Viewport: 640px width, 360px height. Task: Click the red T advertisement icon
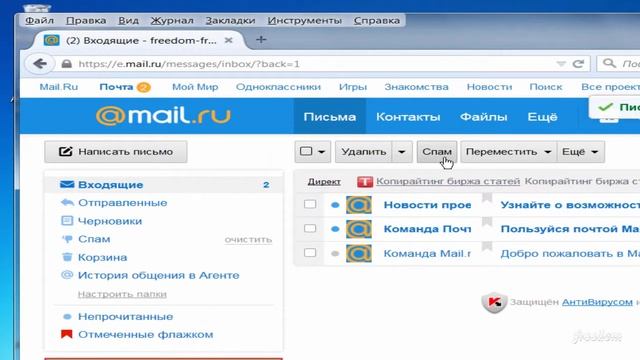pyautogui.click(x=364, y=181)
